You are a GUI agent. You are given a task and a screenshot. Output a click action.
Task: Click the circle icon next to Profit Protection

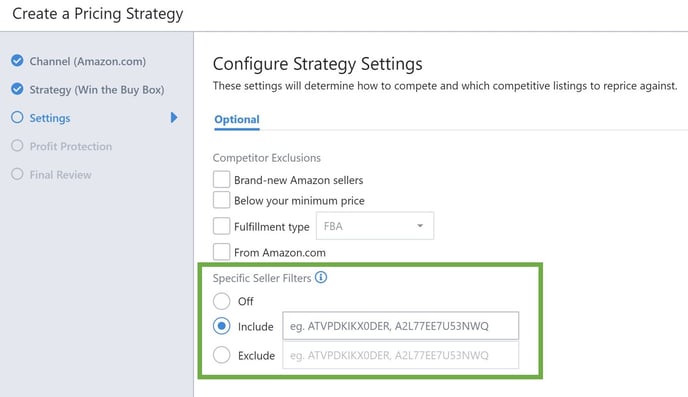coord(17,146)
